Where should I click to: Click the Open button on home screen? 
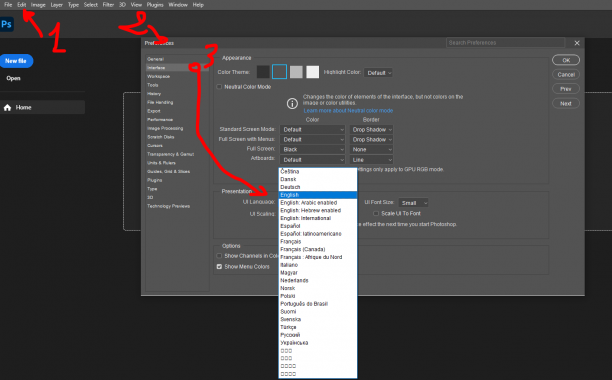point(13,78)
